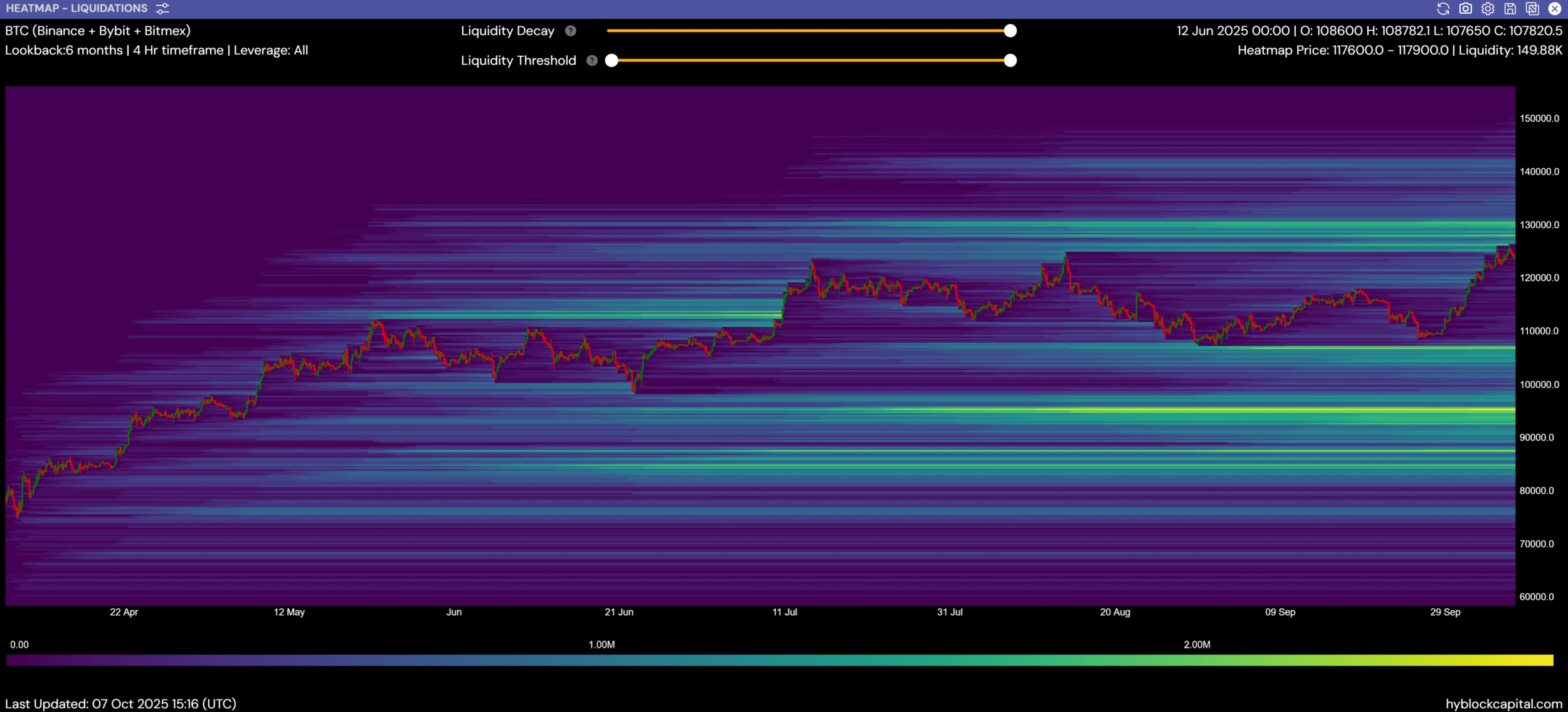Click the Liquidity Threshold left handle
The height and width of the screenshot is (712, 1568).
pyautogui.click(x=612, y=60)
